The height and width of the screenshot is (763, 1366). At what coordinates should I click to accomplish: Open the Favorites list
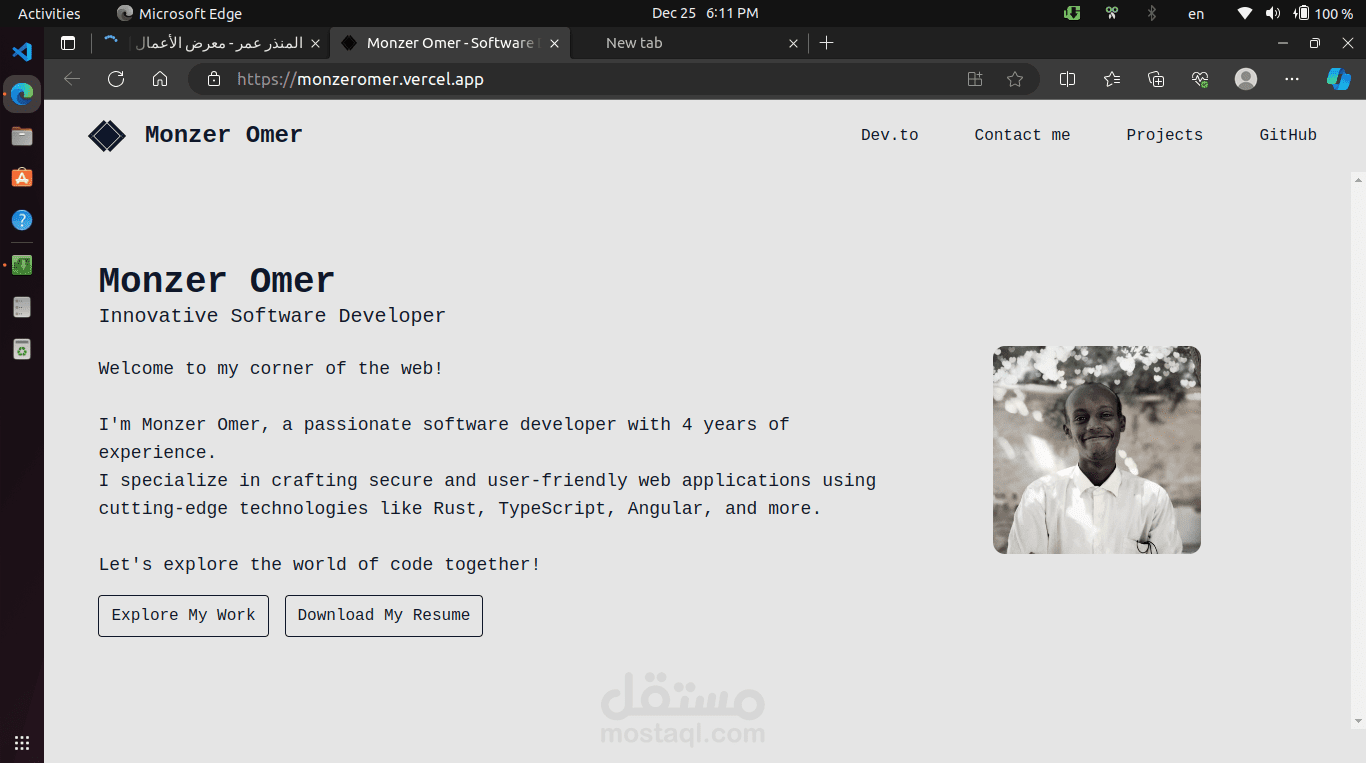tap(1112, 79)
